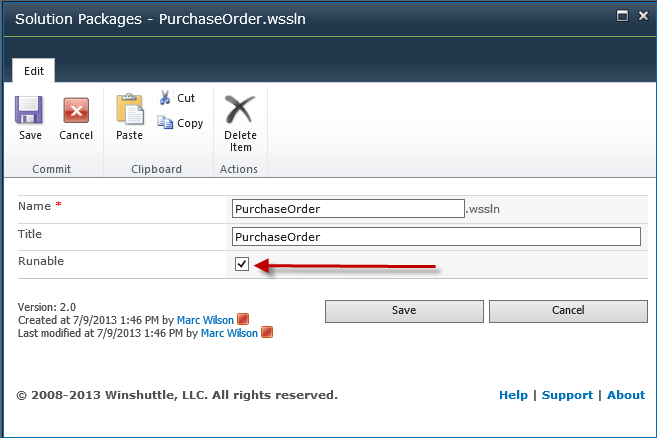Open the Marc Wilson link on Last modified line
This screenshot has height=438, width=657.
(x=229, y=333)
